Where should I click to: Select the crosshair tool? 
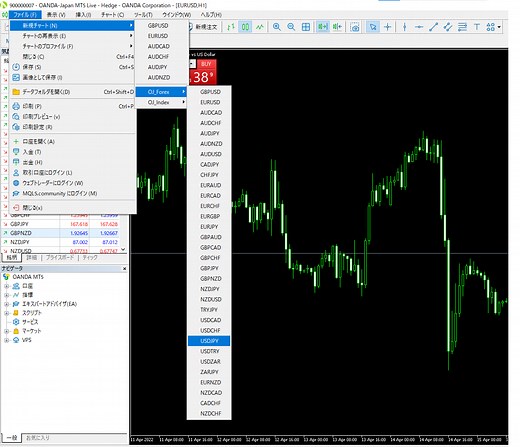(387, 27)
